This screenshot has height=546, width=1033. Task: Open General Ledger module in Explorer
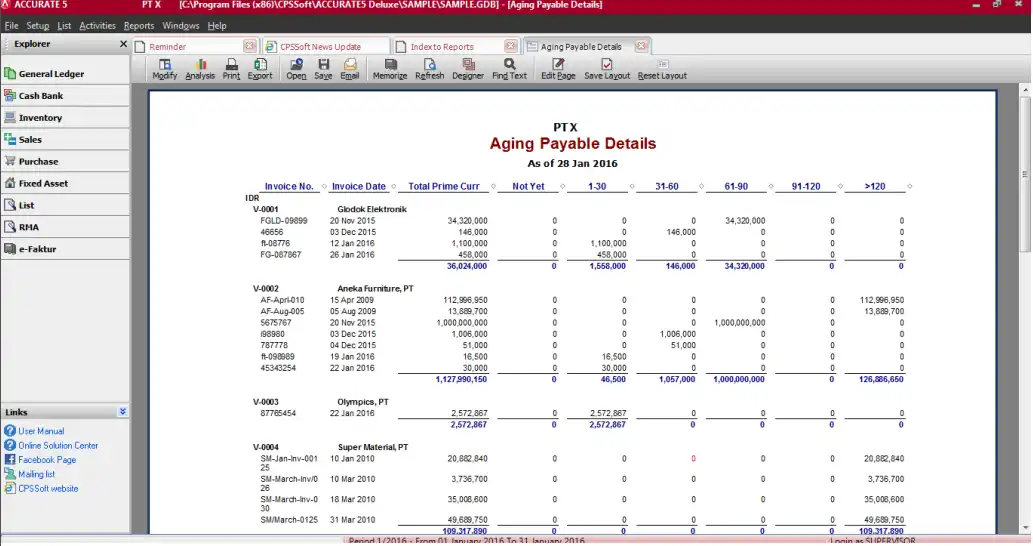tap(65, 74)
